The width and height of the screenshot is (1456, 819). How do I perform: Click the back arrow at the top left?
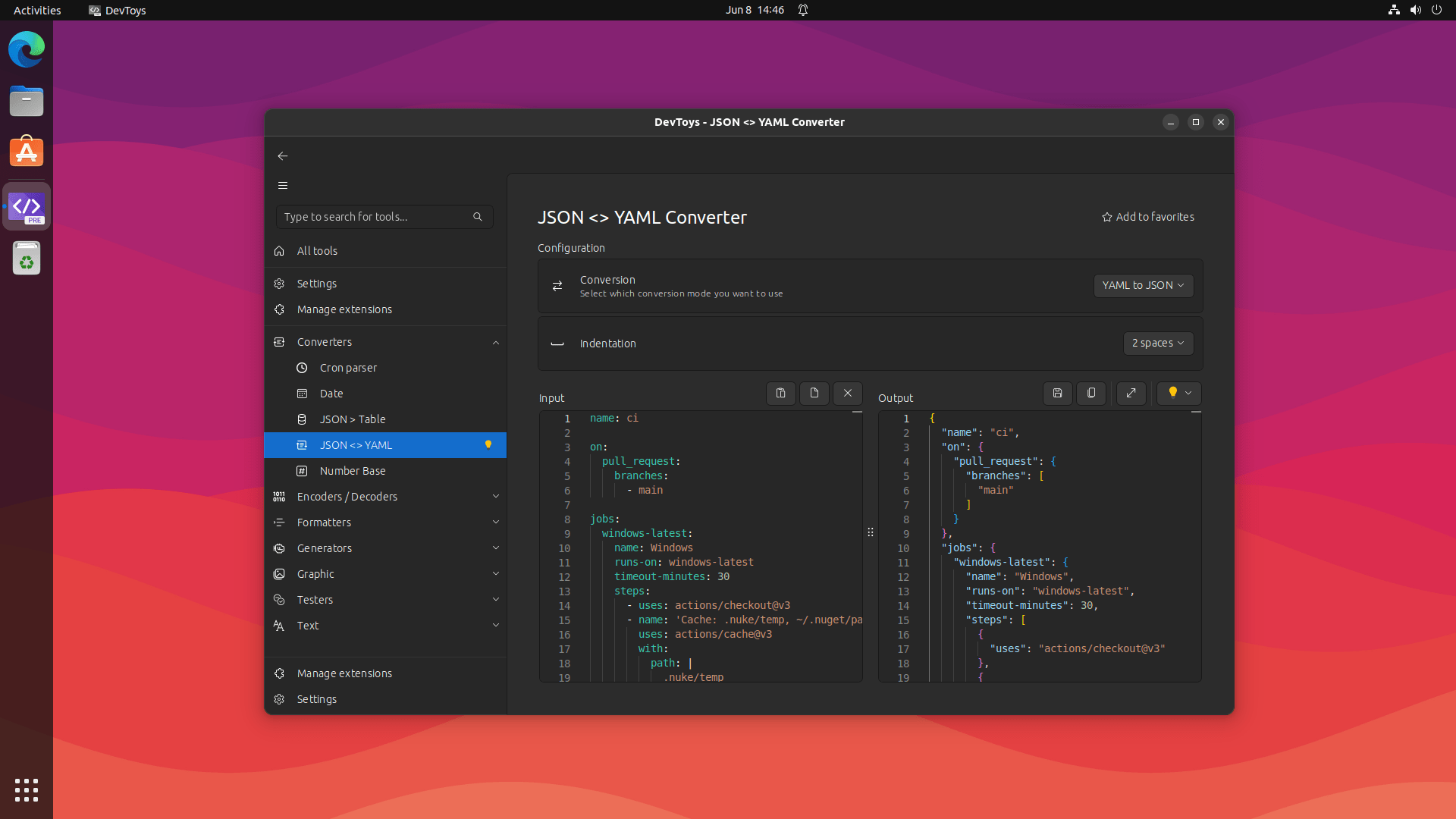[x=283, y=156]
